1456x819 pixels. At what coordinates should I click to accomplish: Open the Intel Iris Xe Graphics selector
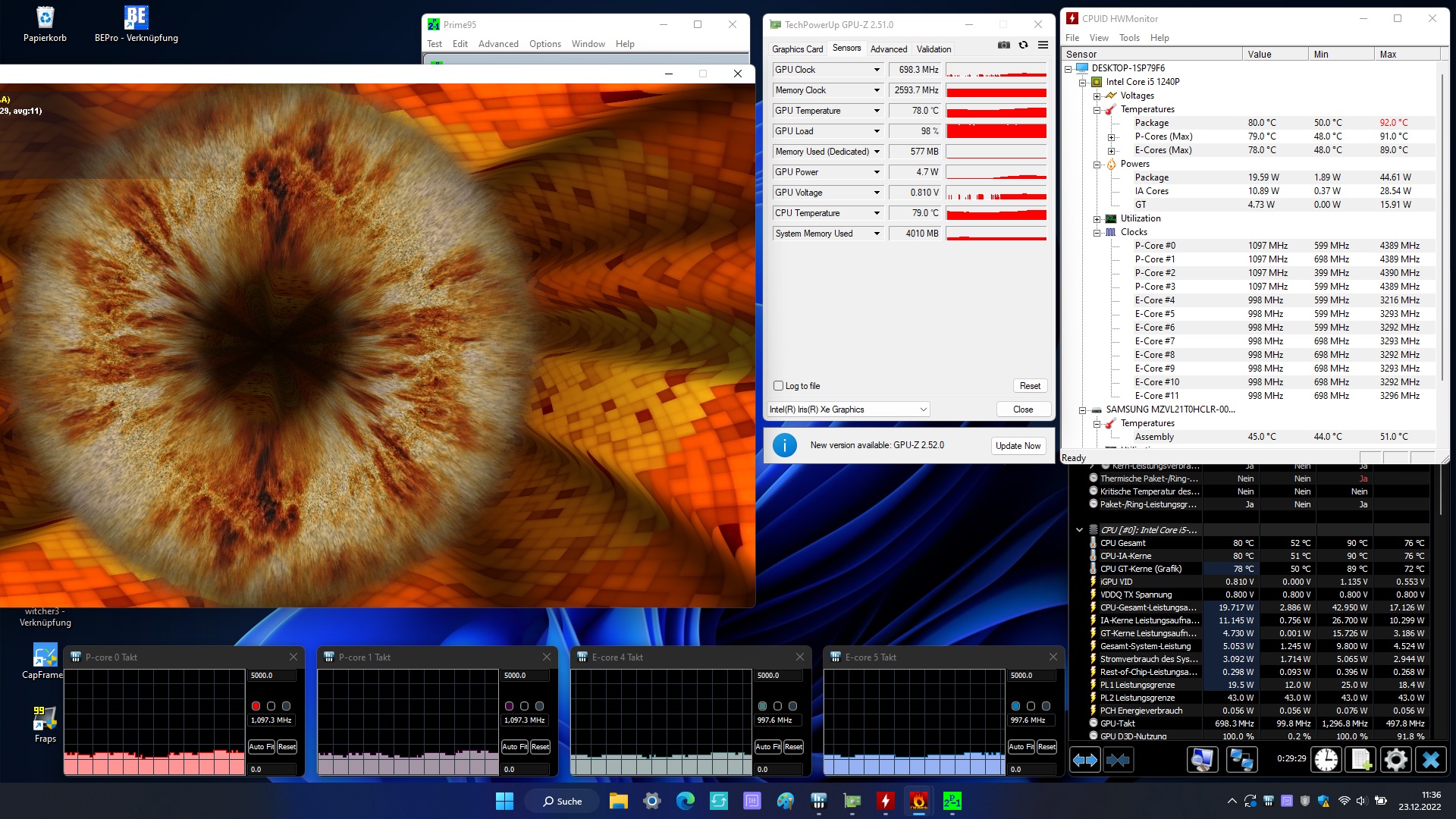pyautogui.click(x=848, y=409)
